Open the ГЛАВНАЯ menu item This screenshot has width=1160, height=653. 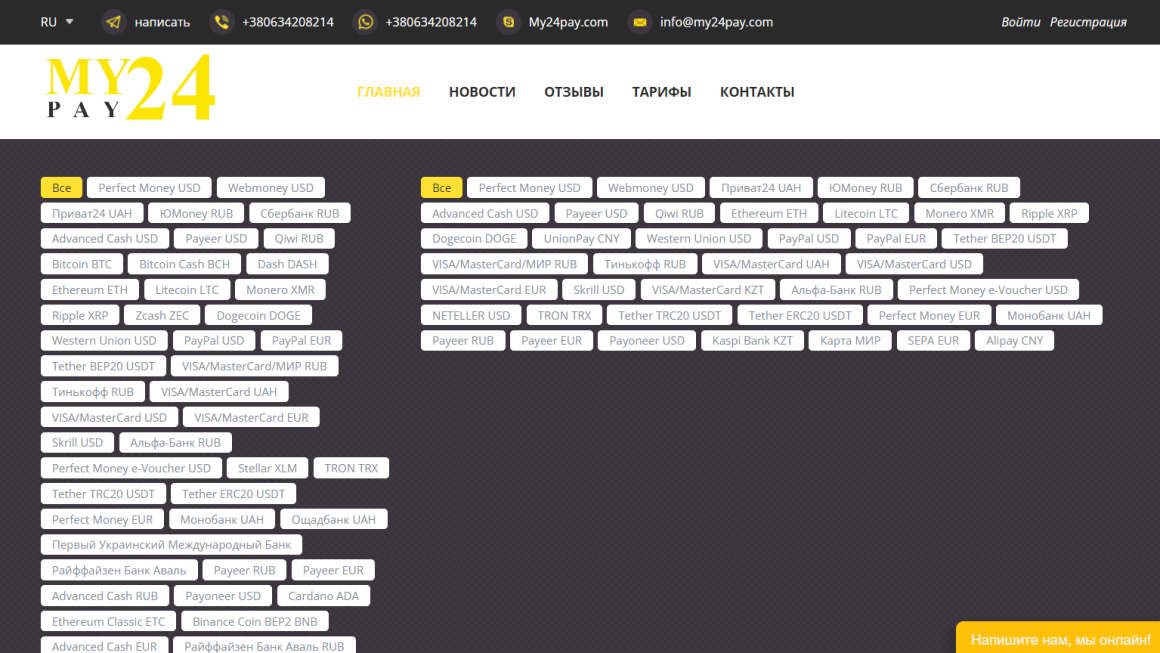click(388, 92)
